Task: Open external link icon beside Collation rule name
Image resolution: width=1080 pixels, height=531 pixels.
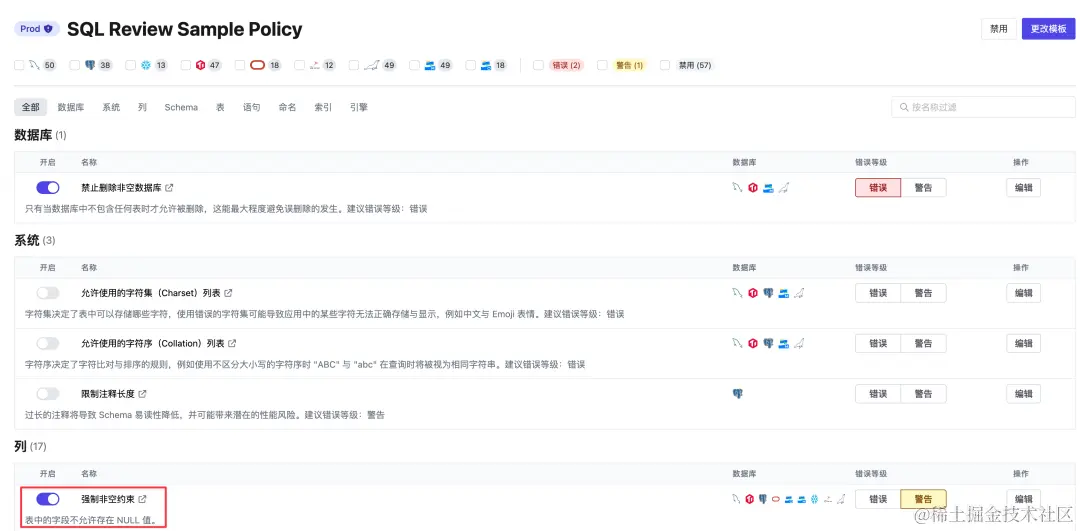Action: click(x=232, y=343)
